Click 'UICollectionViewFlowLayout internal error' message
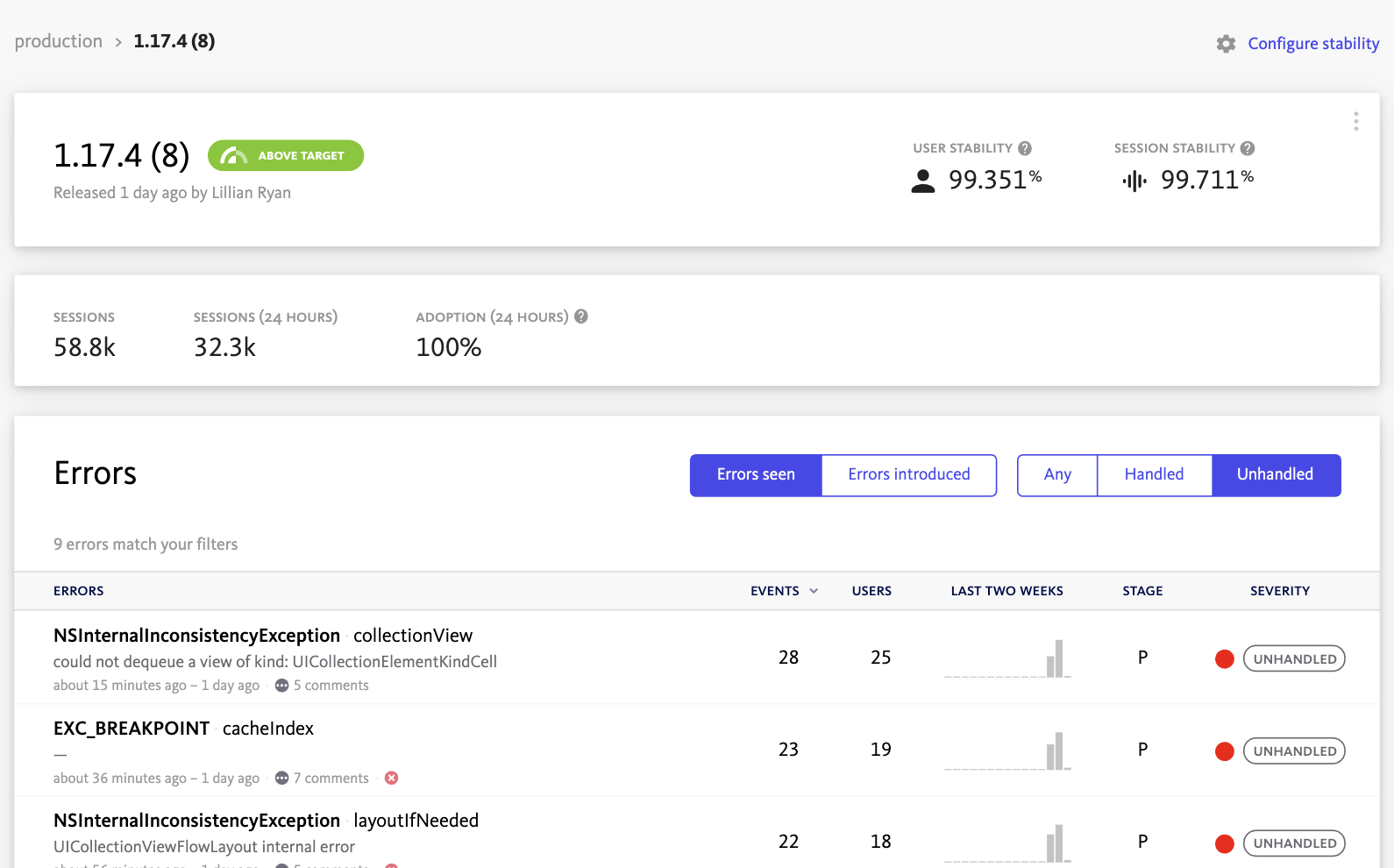 click(204, 847)
